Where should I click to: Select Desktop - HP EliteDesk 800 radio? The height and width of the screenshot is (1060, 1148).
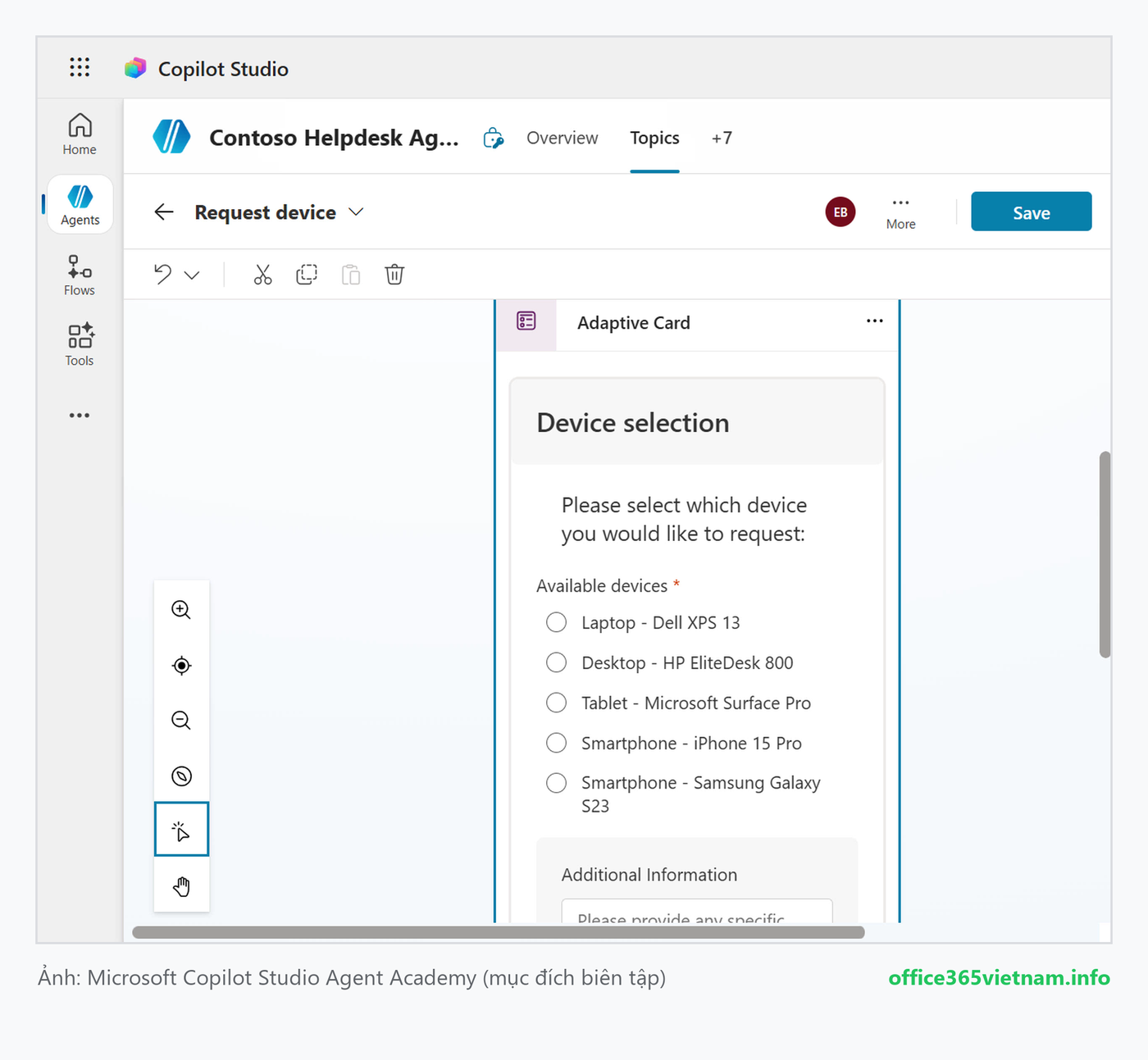(x=556, y=662)
